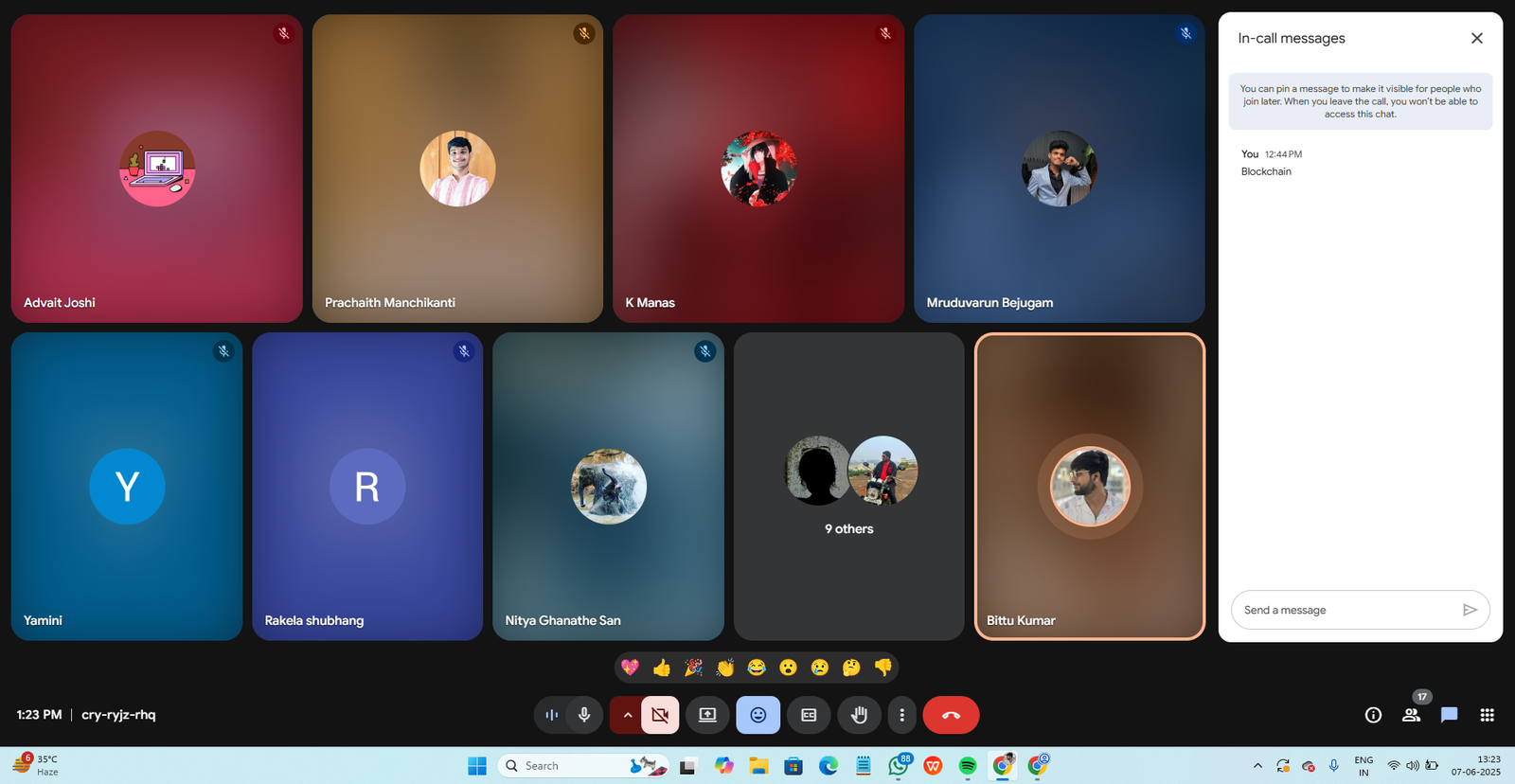The image size is (1515, 784).
Task: Open meeting details info icon
Action: 1373,715
